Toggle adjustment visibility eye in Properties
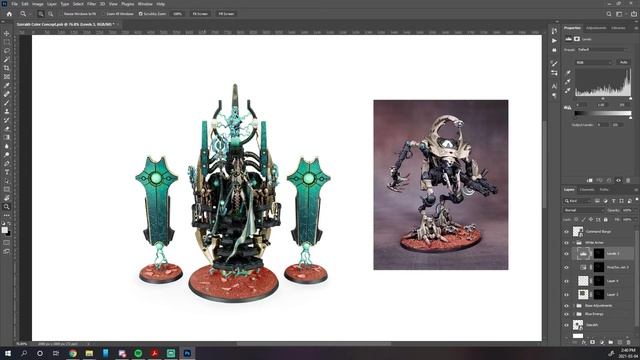 (x=618, y=180)
